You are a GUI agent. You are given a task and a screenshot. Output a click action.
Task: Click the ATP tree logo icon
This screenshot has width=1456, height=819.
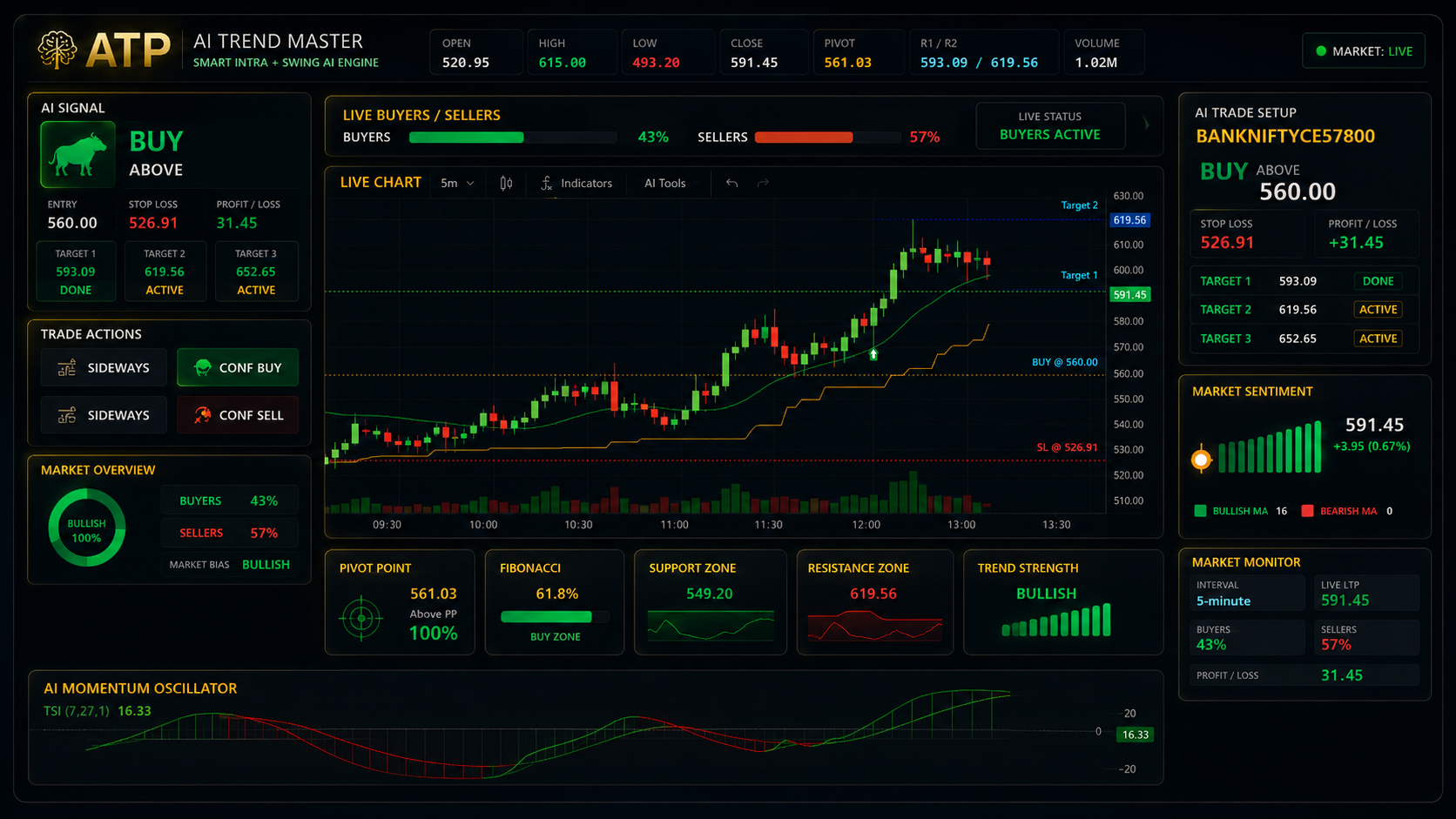pyautogui.click(x=57, y=50)
